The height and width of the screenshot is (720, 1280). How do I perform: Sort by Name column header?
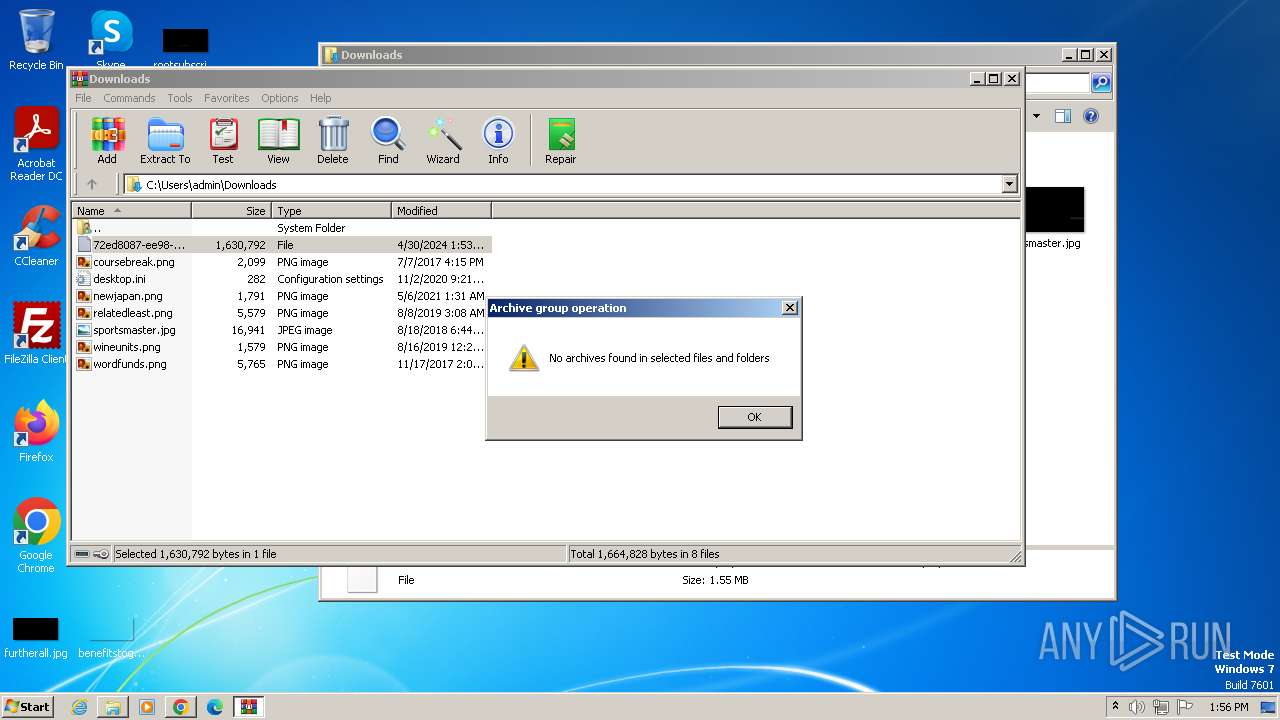point(131,211)
